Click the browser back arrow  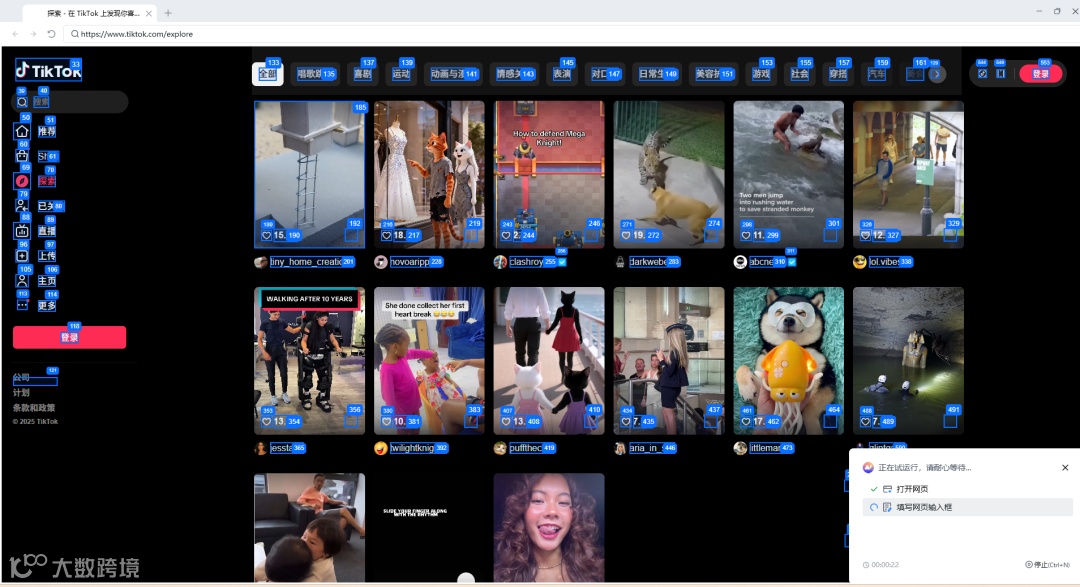point(15,34)
